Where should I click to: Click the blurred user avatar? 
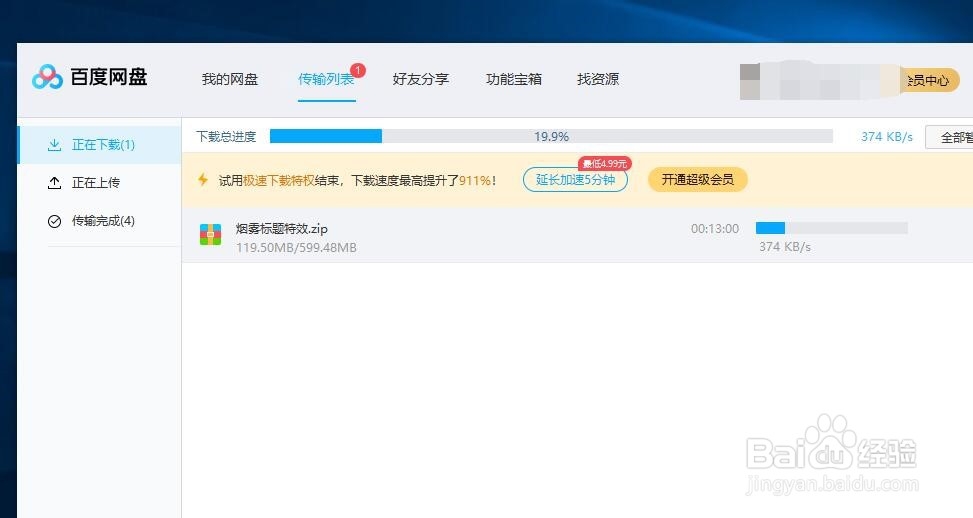750,80
